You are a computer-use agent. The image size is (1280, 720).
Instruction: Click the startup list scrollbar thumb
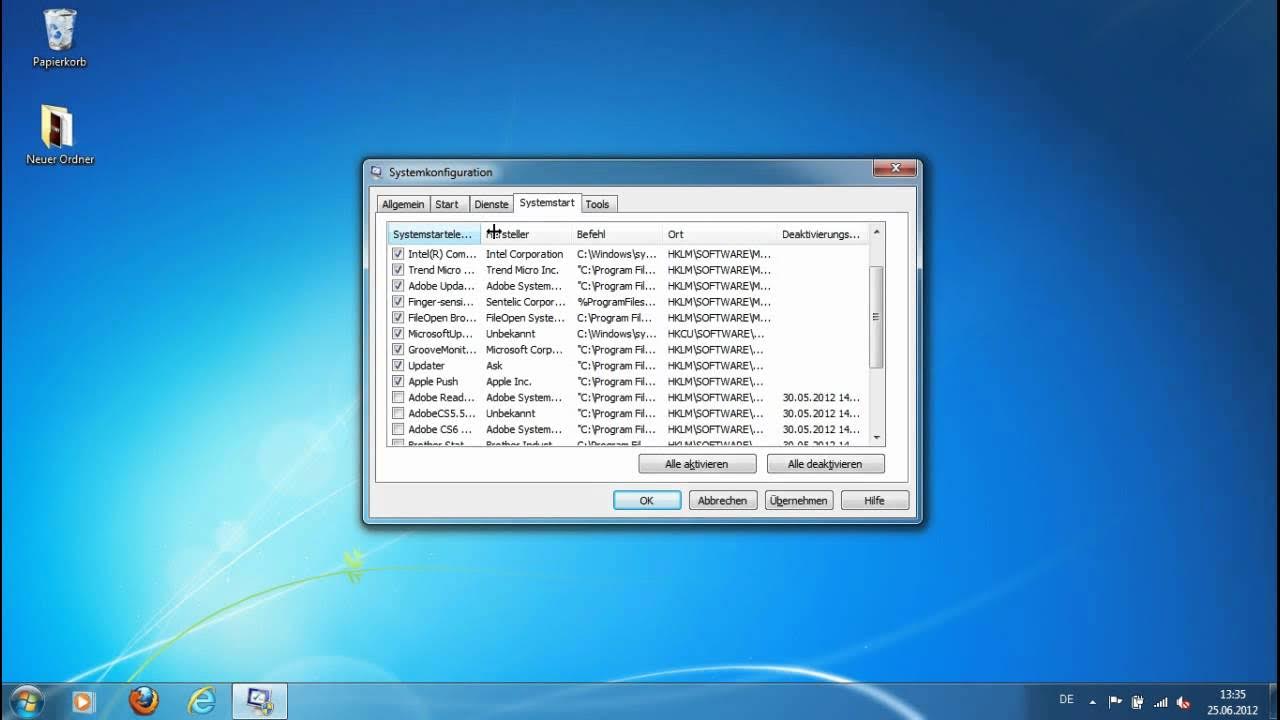point(877,317)
